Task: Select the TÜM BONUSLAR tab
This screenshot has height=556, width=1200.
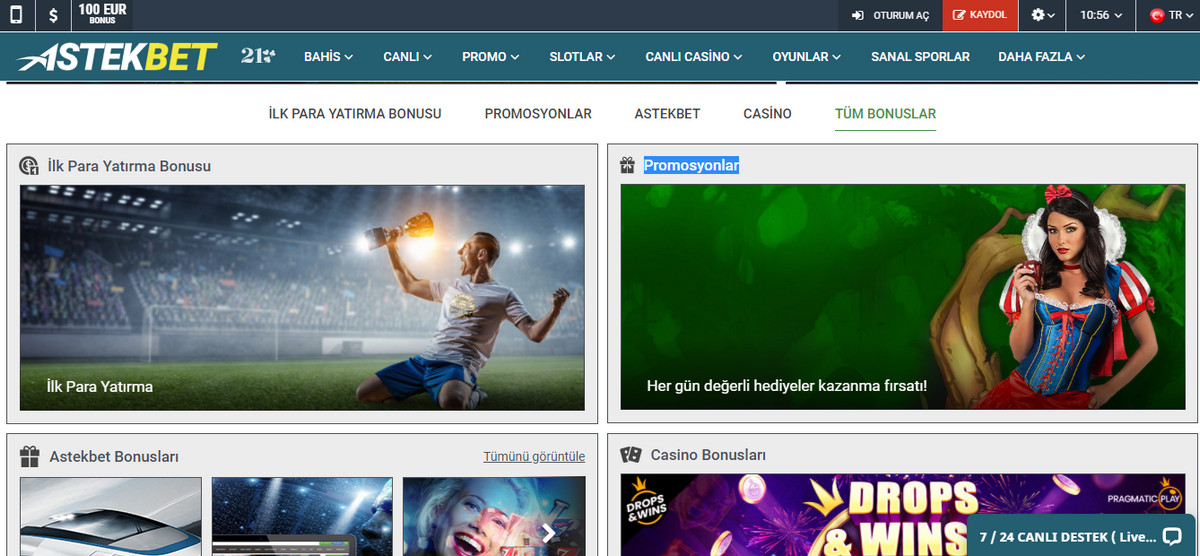Action: pyautogui.click(x=885, y=114)
